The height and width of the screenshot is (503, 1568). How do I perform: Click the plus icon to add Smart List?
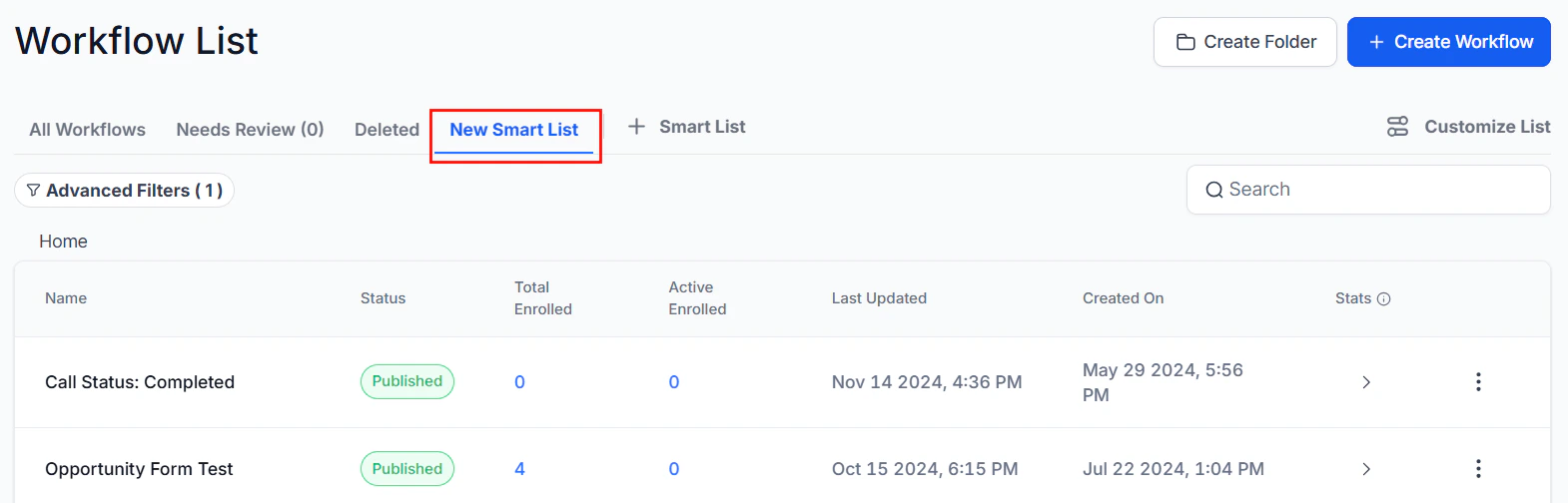[636, 127]
